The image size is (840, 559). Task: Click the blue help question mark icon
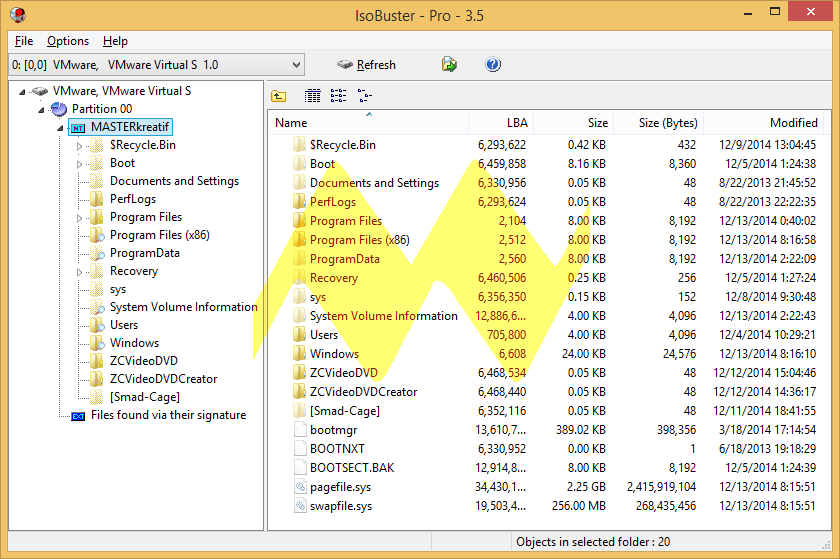click(493, 65)
